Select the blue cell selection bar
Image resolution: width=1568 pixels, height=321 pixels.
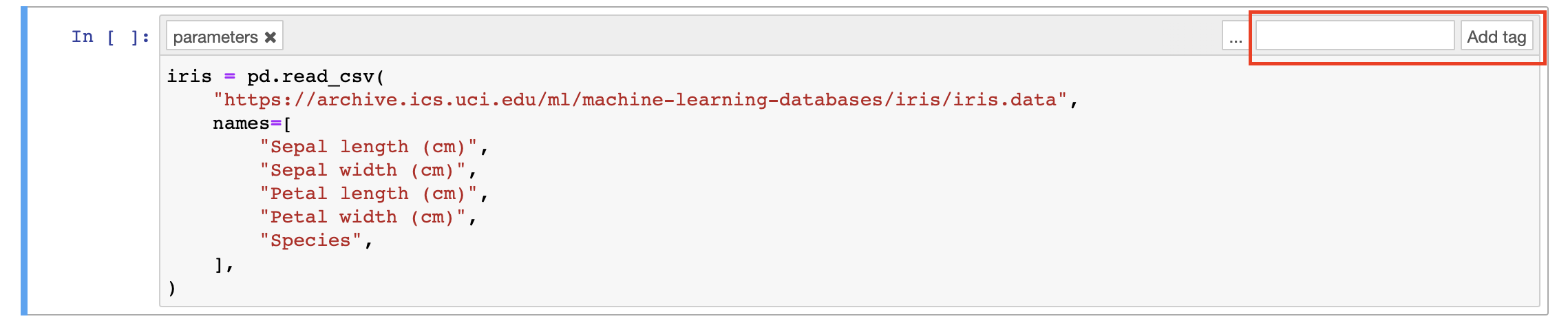(24, 161)
